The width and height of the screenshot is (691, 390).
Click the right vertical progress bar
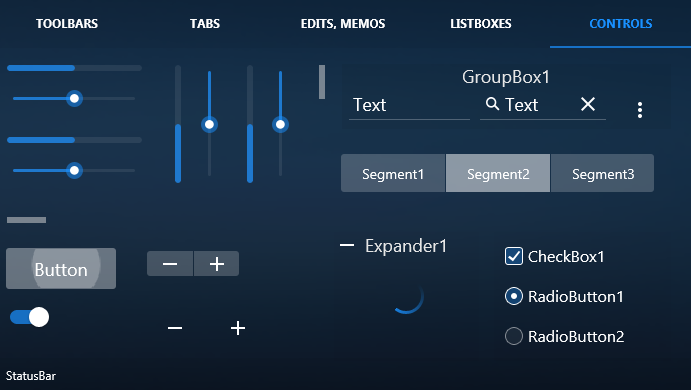(x=250, y=124)
